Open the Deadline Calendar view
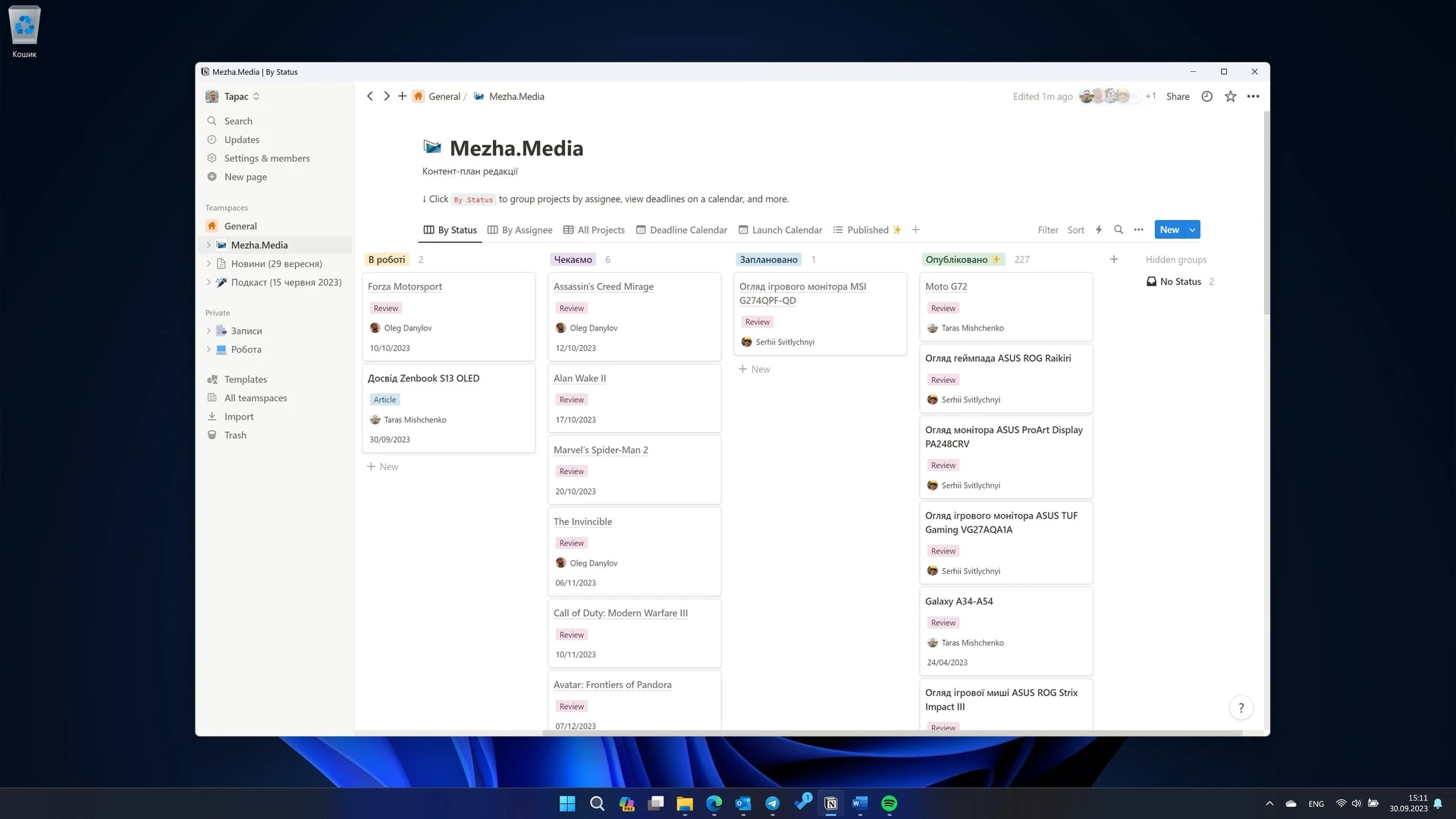The height and width of the screenshot is (819, 1456). pos(681,230)
